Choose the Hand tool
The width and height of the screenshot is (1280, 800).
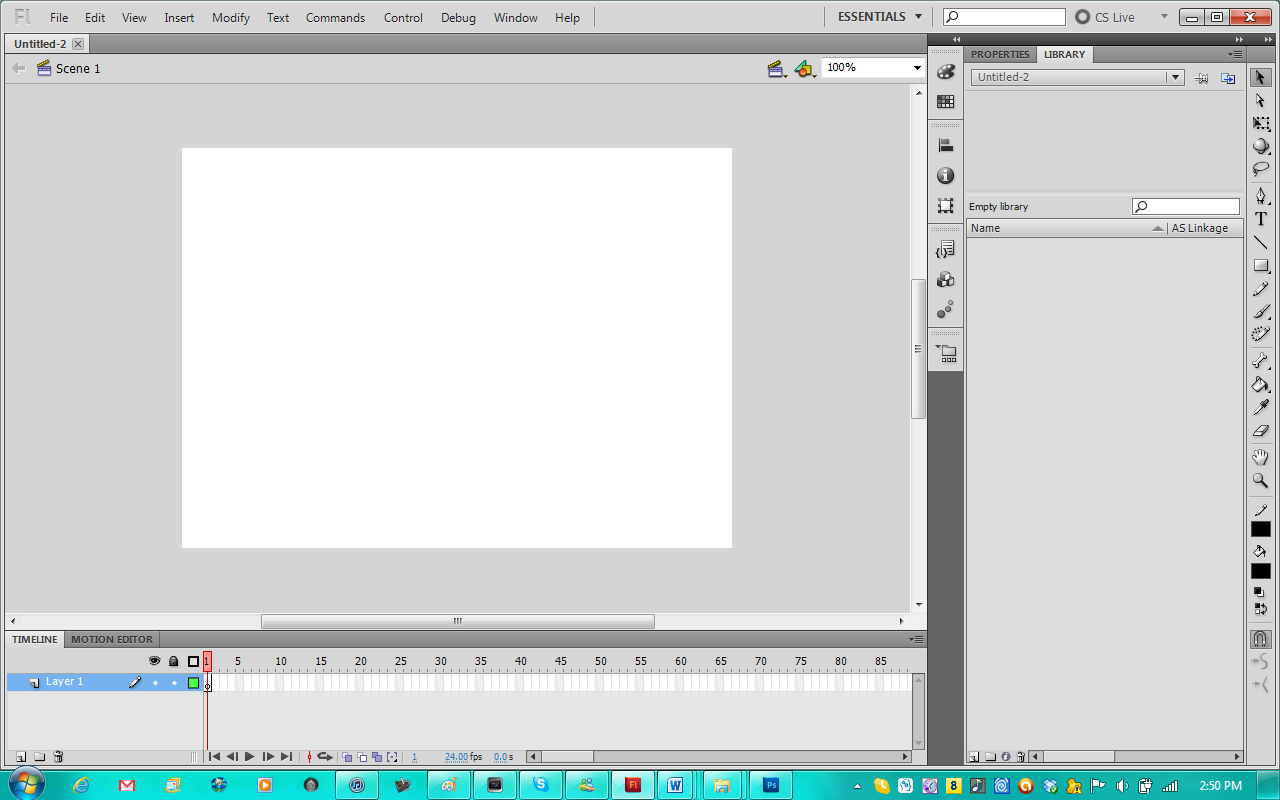(1260, 457)
